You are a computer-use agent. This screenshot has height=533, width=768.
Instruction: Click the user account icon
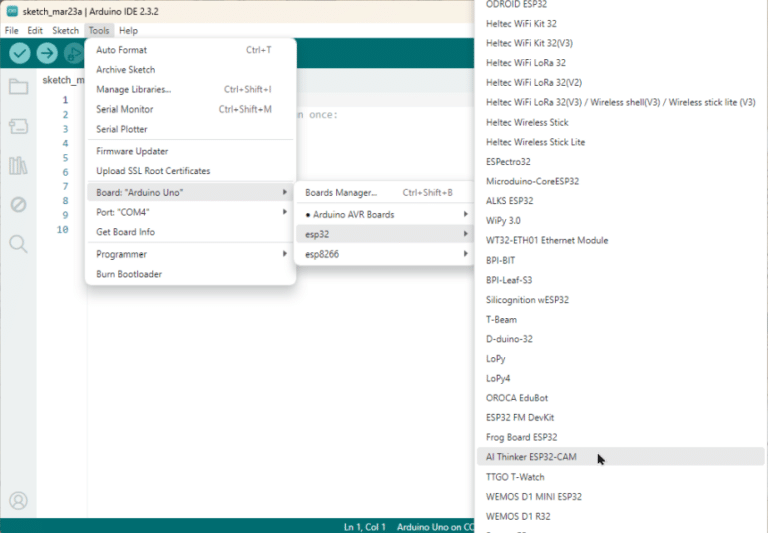(x=18, y=500)
